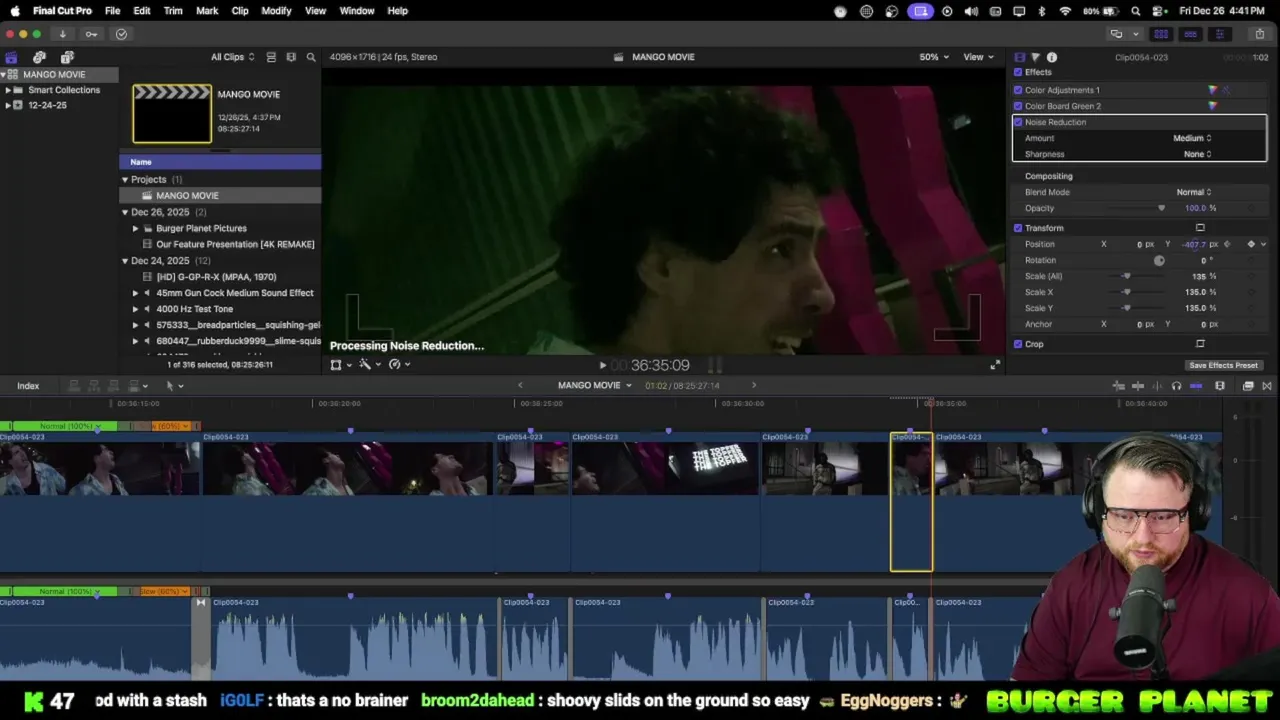Toggle the Effects checkbox
The height and width of the screenshot is (720, 1280).
click(1018, 72)
